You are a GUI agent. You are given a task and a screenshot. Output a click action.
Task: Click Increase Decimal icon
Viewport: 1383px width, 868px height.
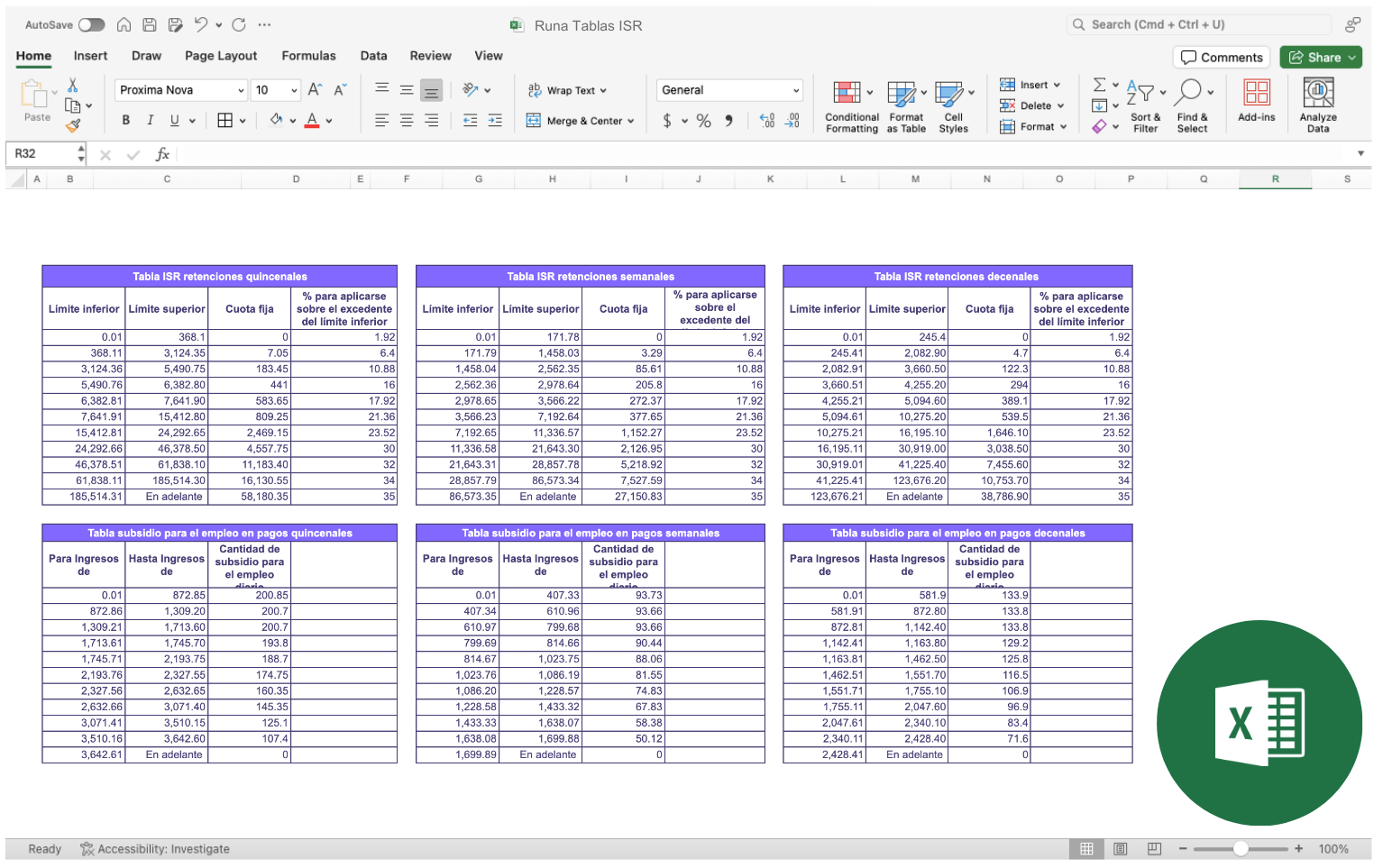pyautogui.click(x=767, y=120)
